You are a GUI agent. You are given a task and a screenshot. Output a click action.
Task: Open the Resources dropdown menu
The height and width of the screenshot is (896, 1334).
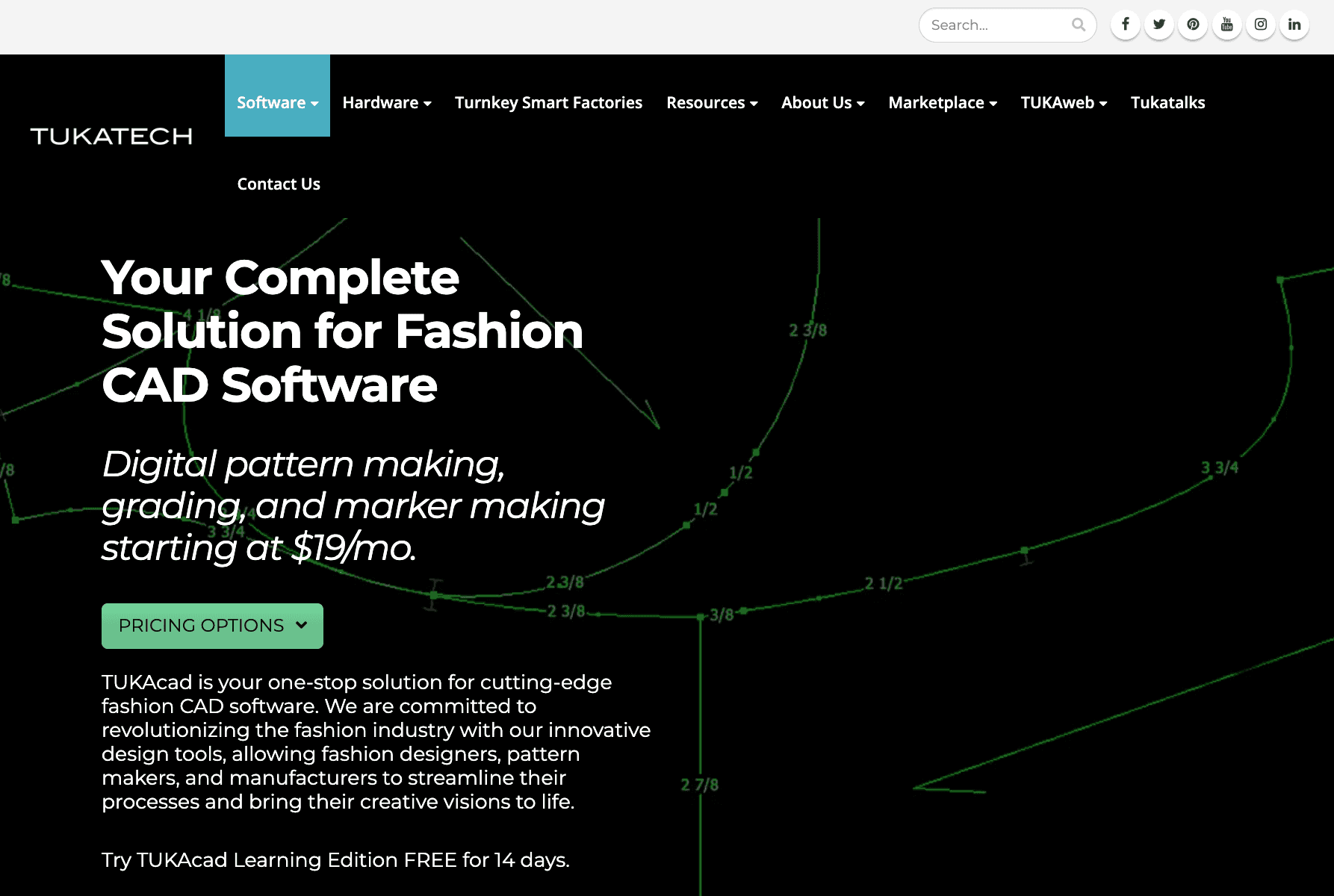(x=712, y=103)
